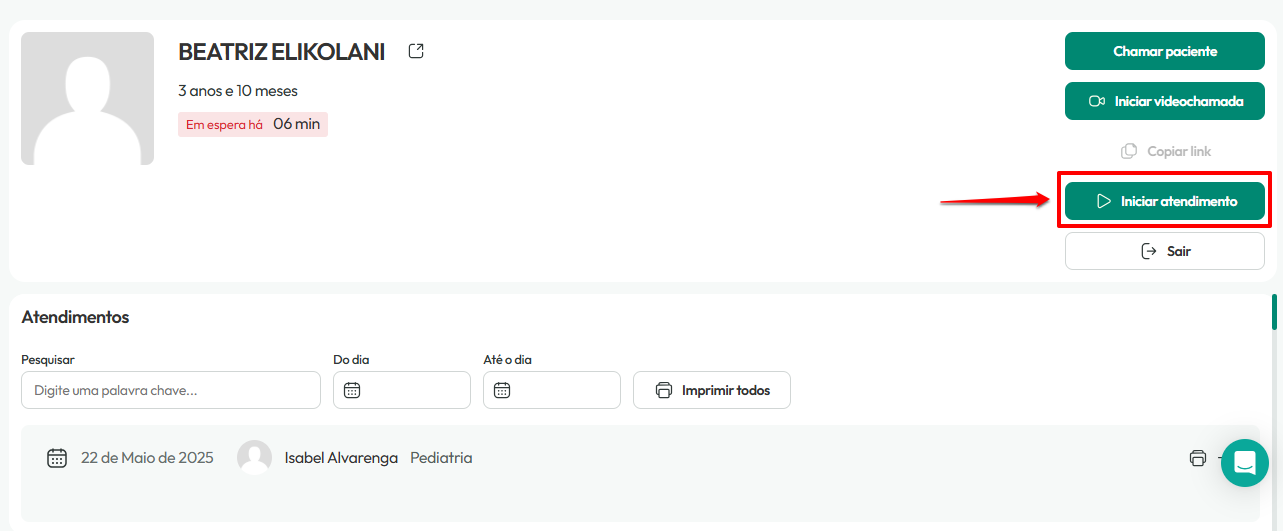This screenshot has height=531, width=1283.
Task: Click the calendar icon beside 22 de Maio de 2025
Action: tap(57, 458)
